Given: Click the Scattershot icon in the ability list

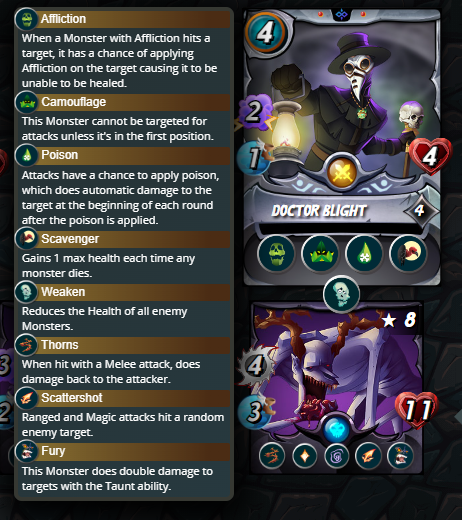Looking at the screenshot, I should coord(27,398).
